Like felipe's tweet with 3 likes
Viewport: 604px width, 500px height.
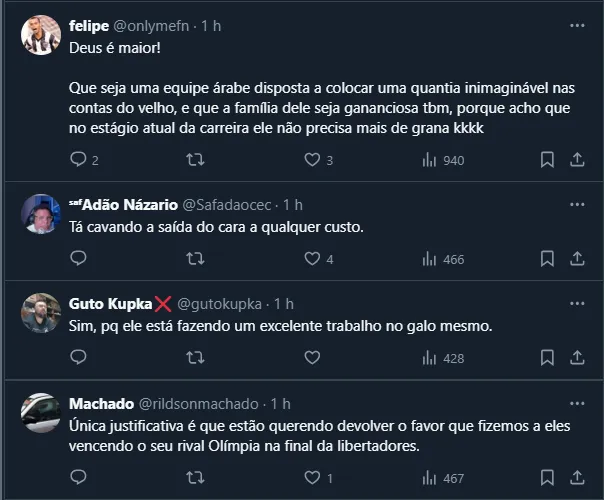point(311,160)
